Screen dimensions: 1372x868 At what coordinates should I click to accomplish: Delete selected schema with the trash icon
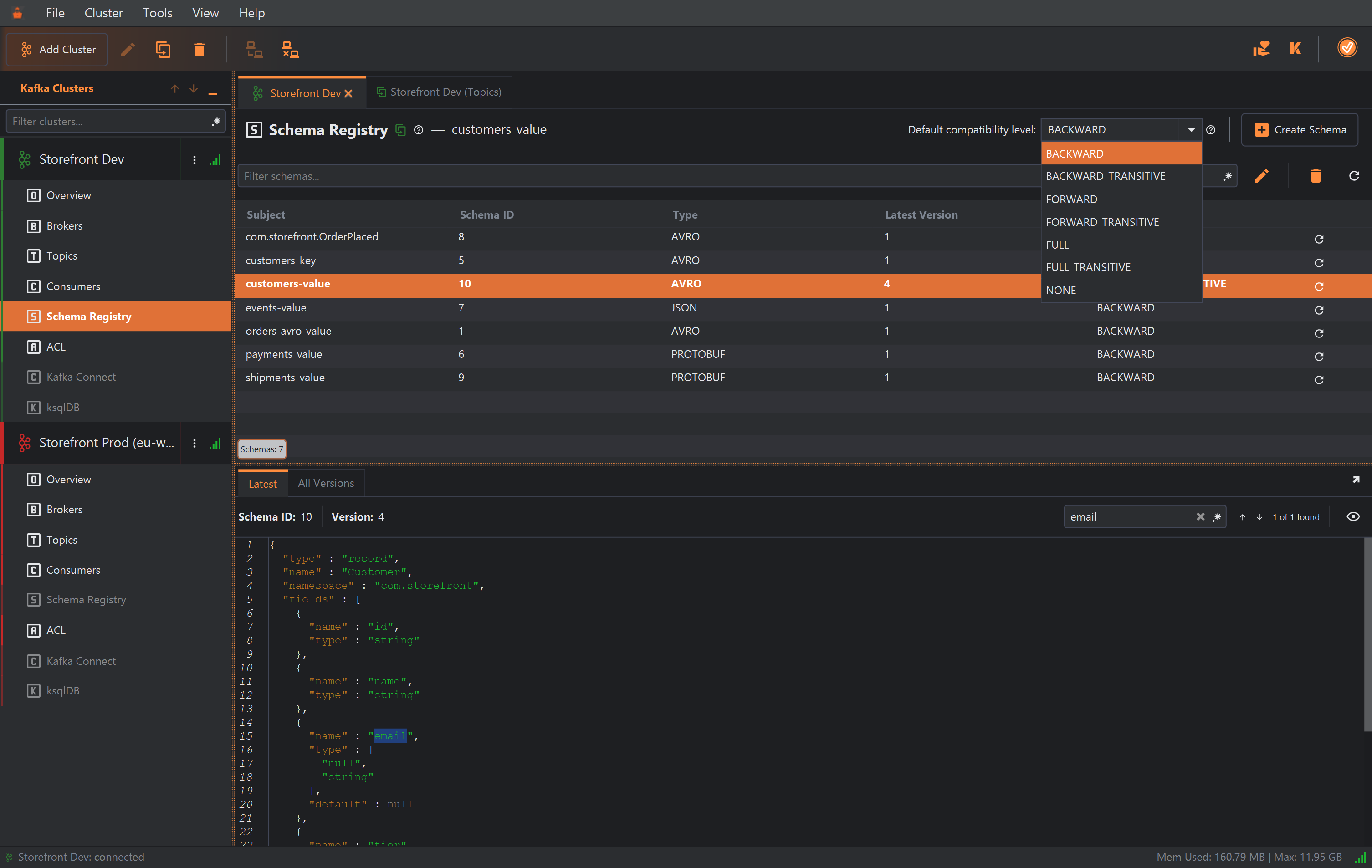click(x=1316, y=176)
